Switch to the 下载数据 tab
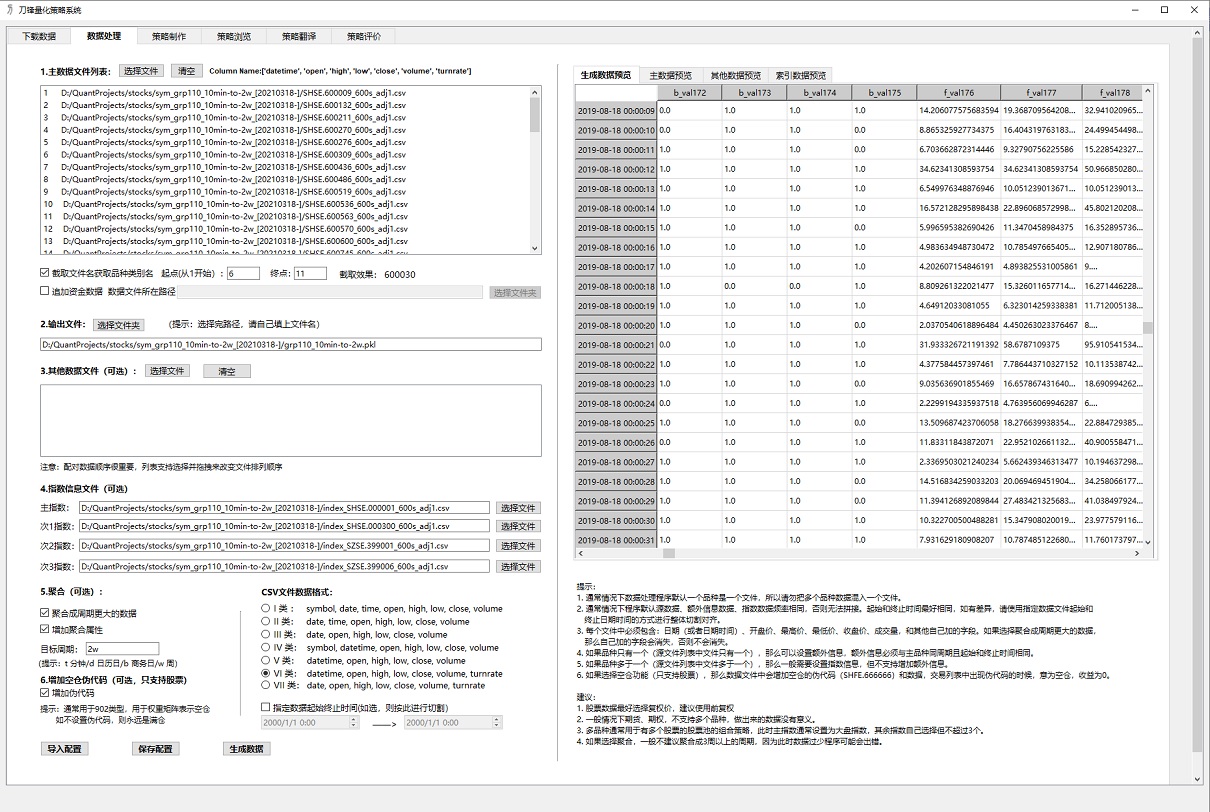 [39, 36]
